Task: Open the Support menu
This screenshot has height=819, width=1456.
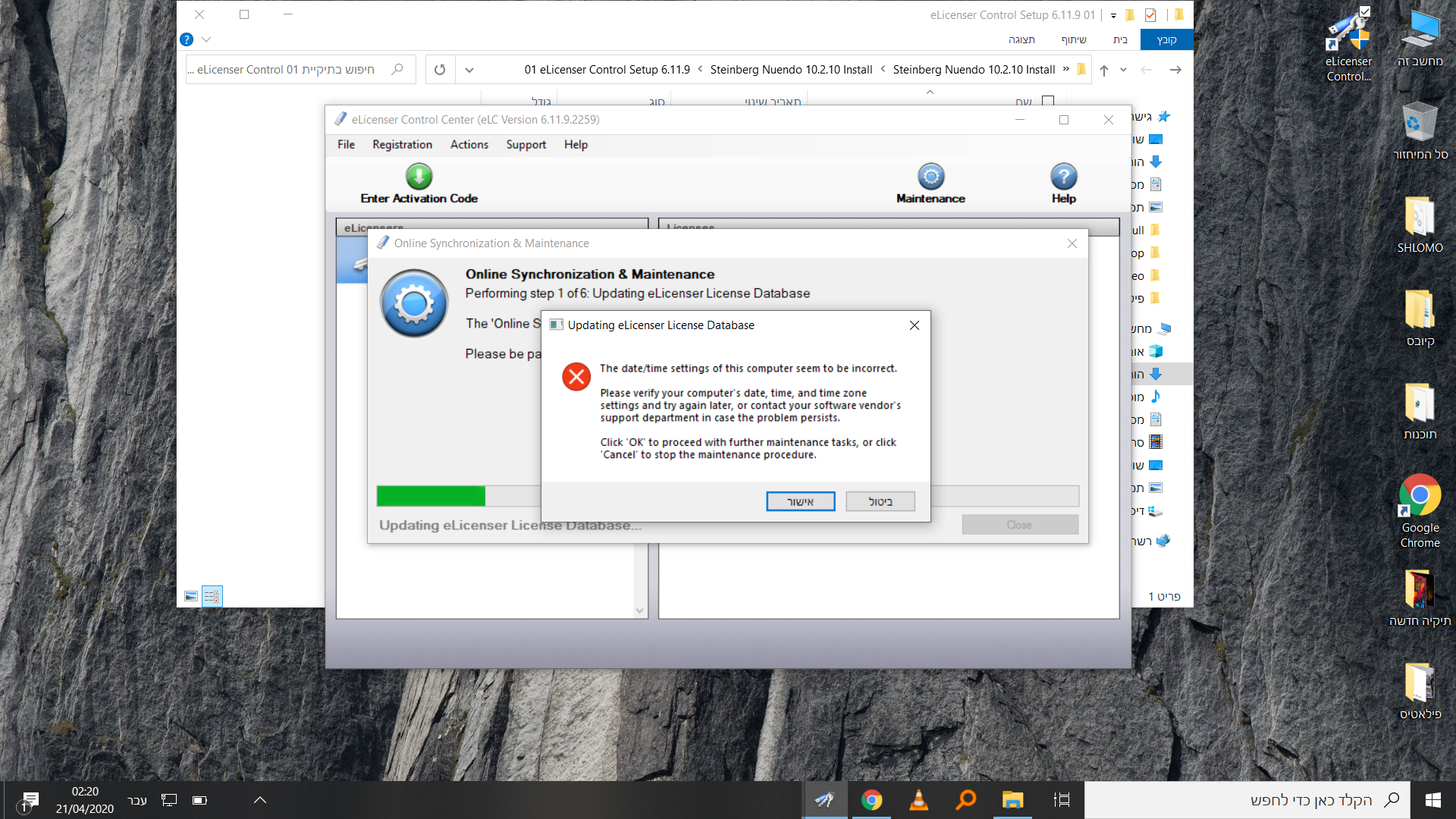Action: tap(526, 144)
